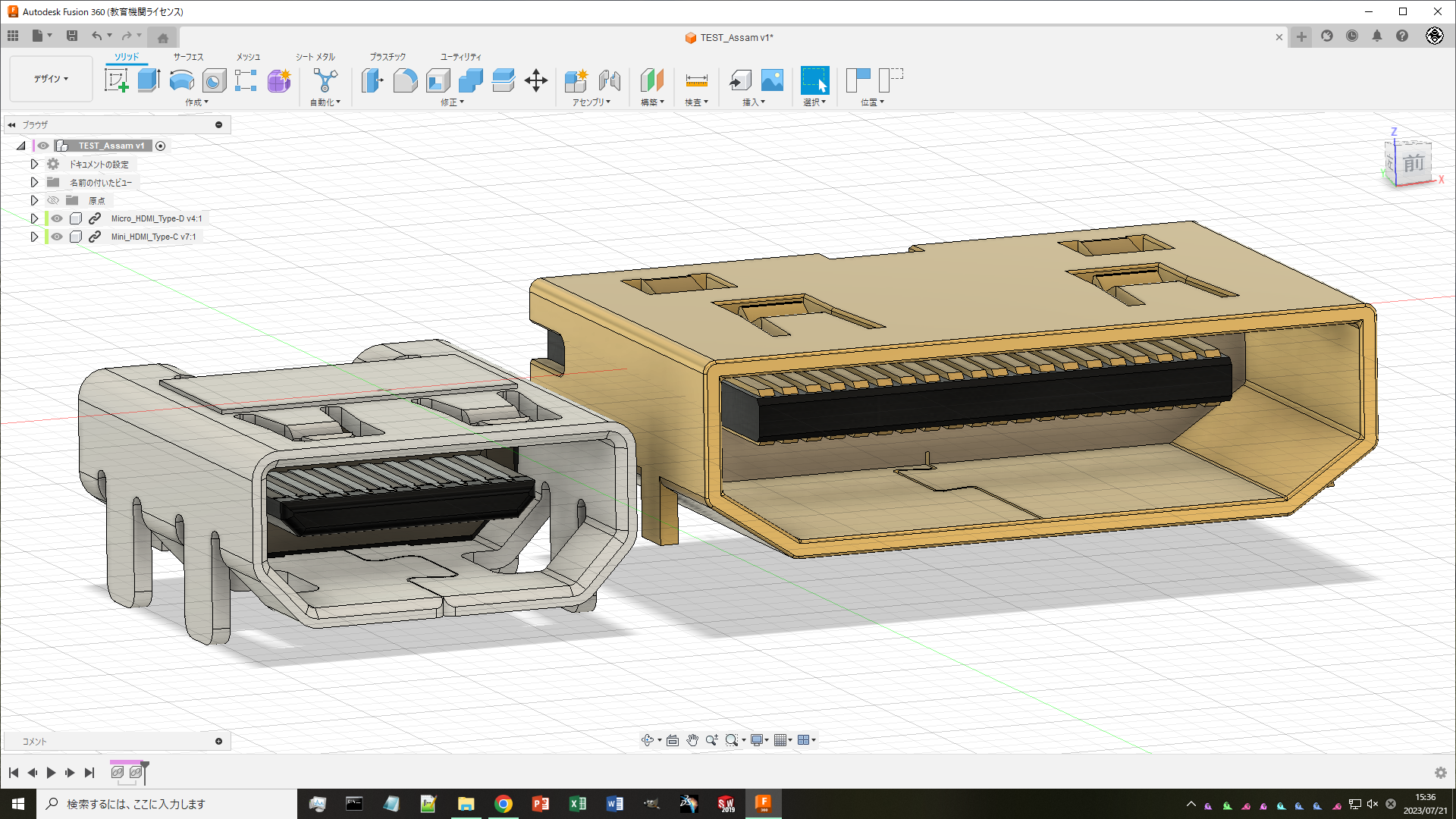The width and height of the screenshot is (1456, 819).
Task: Hide the Mini_HDMI_Type-C component
Action: pyautogui.click(x=57, y=237)
